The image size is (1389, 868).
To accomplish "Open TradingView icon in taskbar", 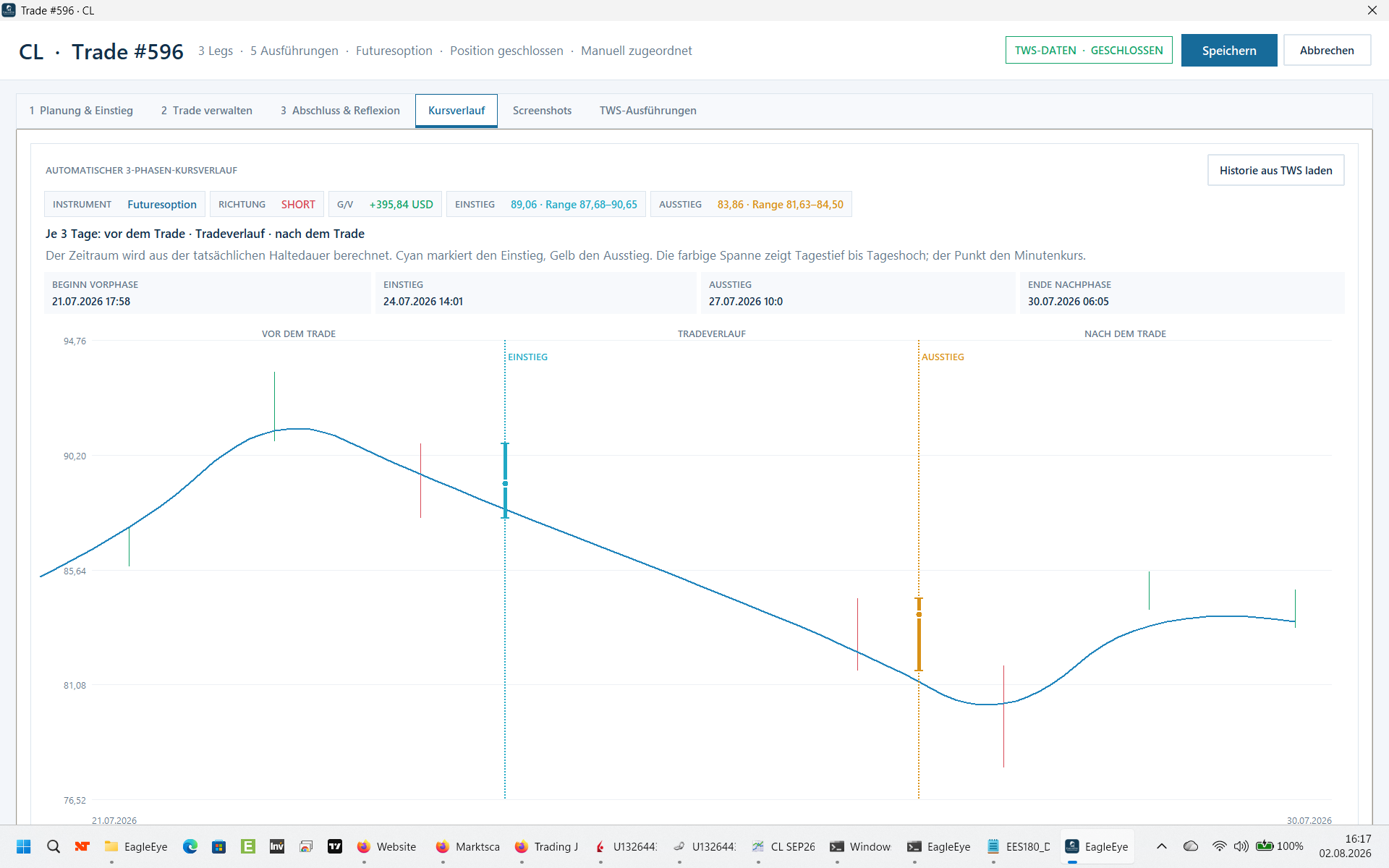I will click(335, 846).
